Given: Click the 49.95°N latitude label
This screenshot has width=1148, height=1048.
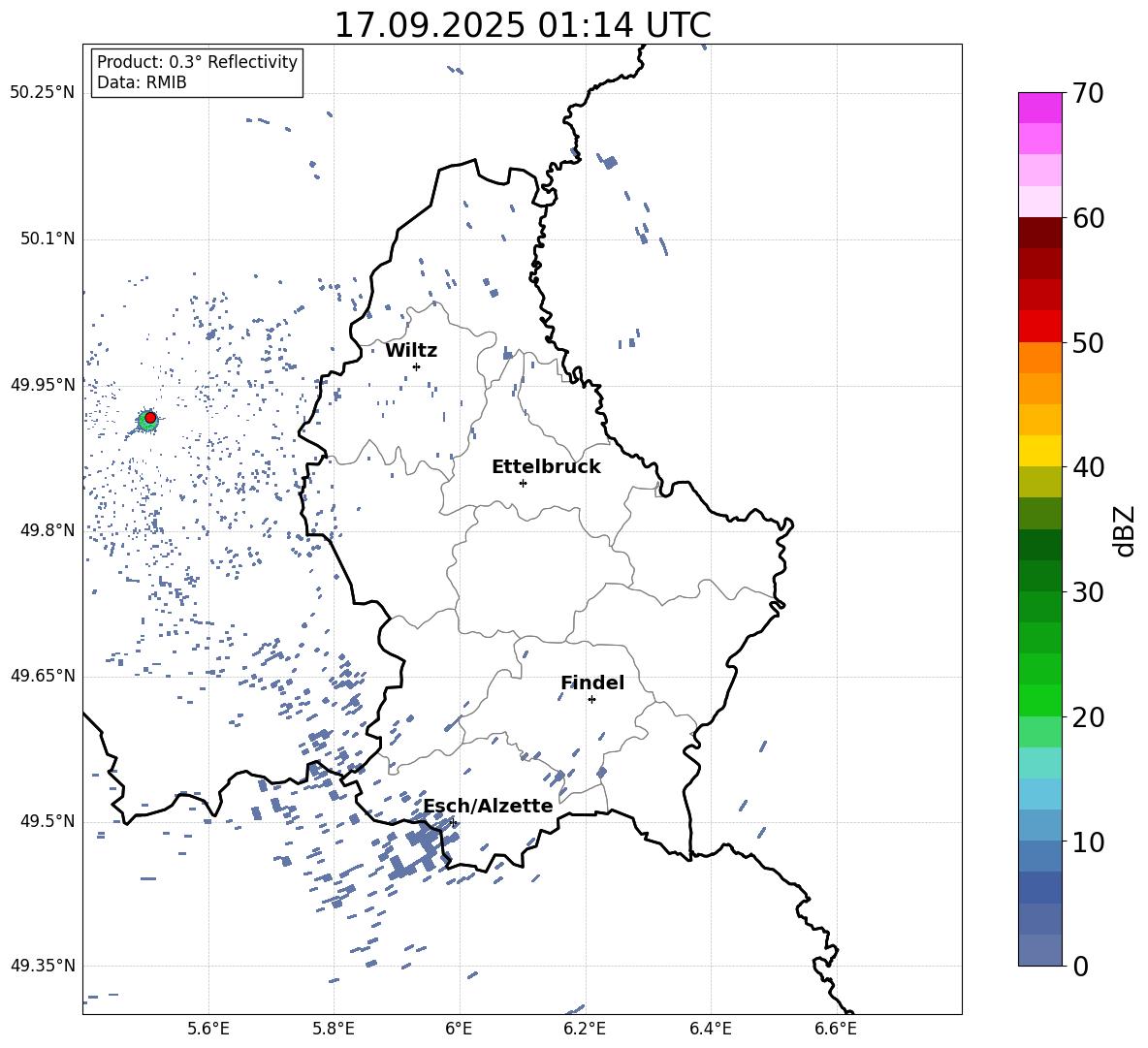Looking at the screenshot, I should [x=43, y=385].
